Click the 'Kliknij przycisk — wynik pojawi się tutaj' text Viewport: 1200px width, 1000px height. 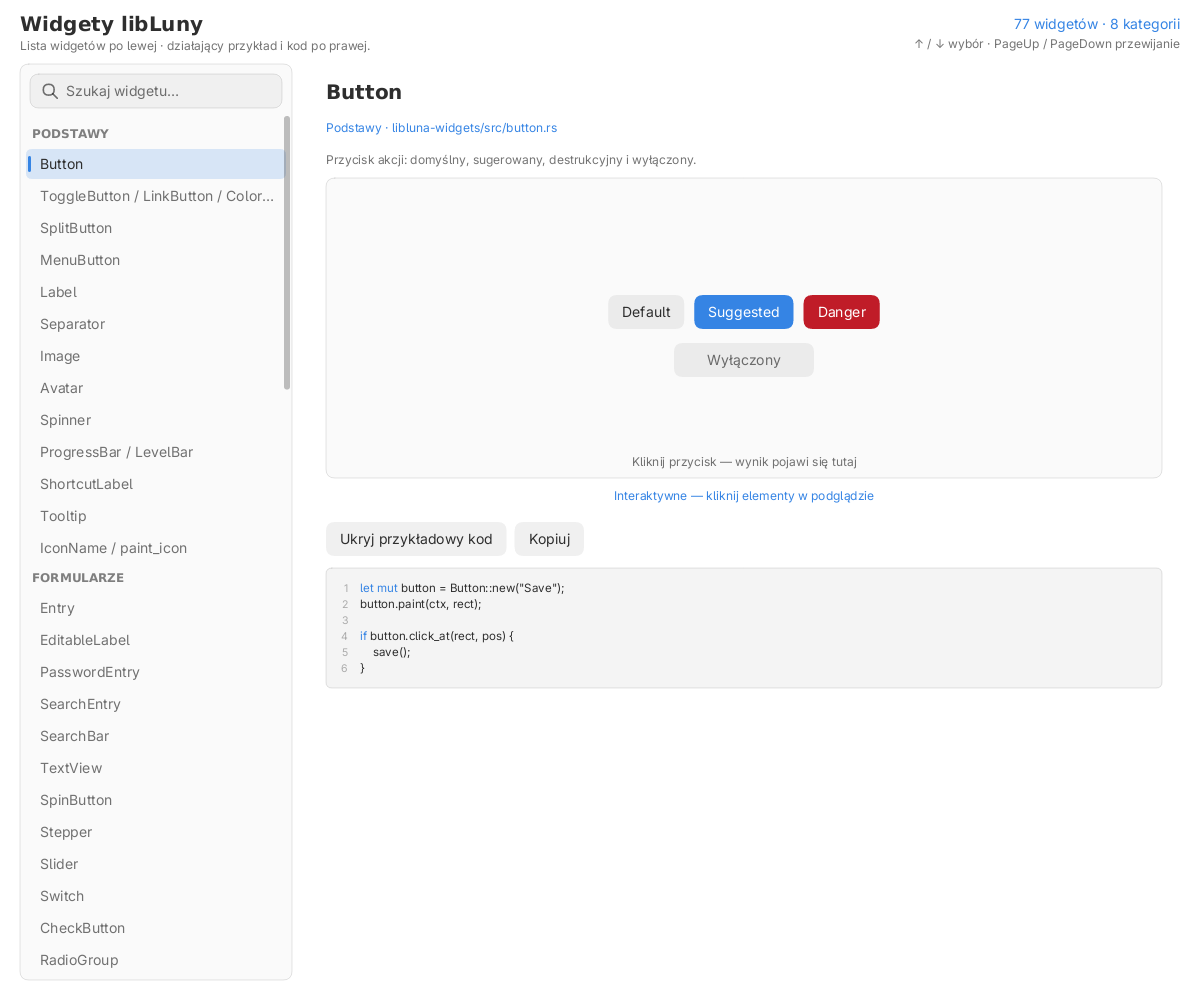coord(744,462)
